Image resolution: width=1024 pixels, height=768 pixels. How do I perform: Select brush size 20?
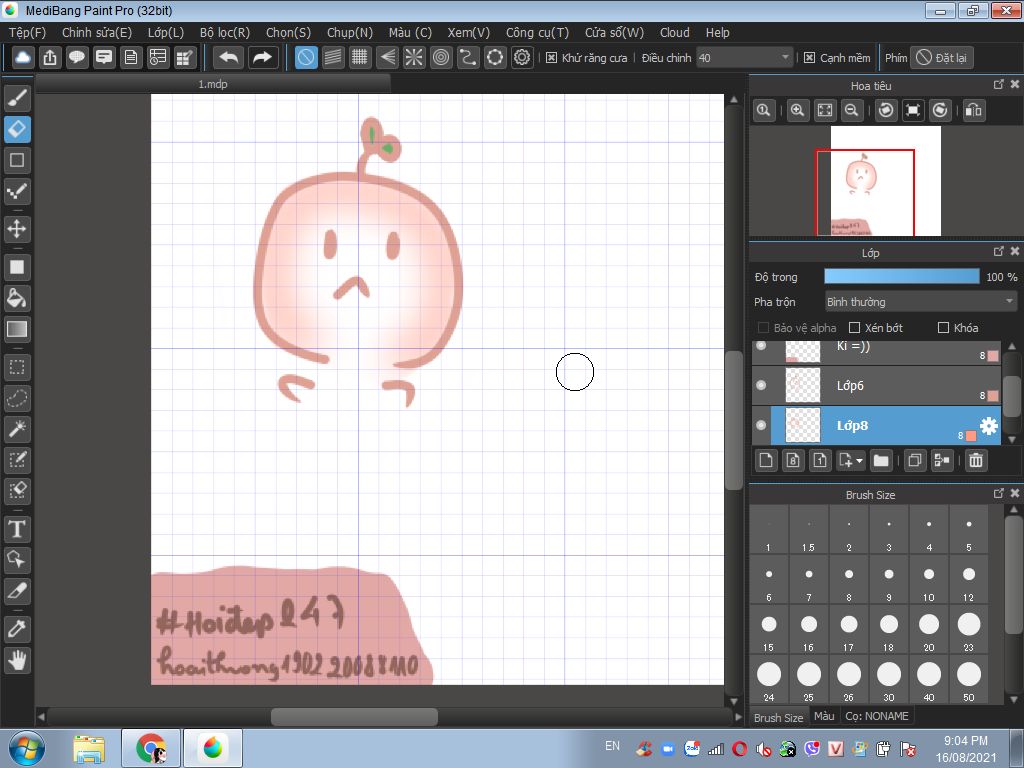[929, 630]
